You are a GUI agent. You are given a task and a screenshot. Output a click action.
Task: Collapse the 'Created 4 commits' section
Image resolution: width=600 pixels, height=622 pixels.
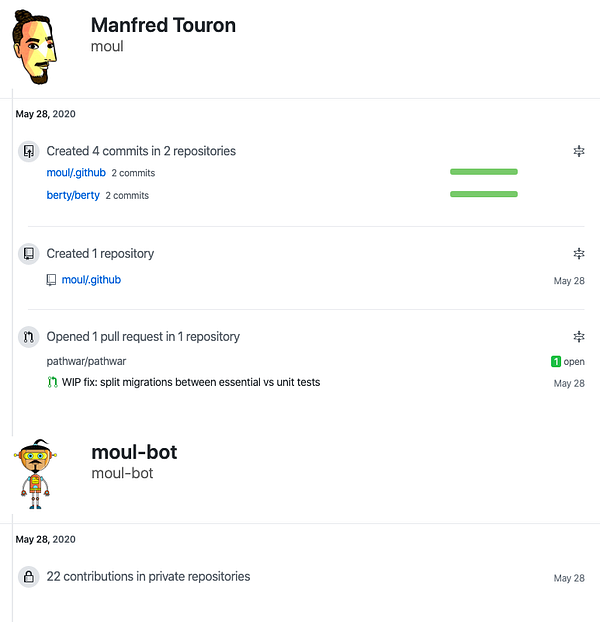click(x=579, y=151)
